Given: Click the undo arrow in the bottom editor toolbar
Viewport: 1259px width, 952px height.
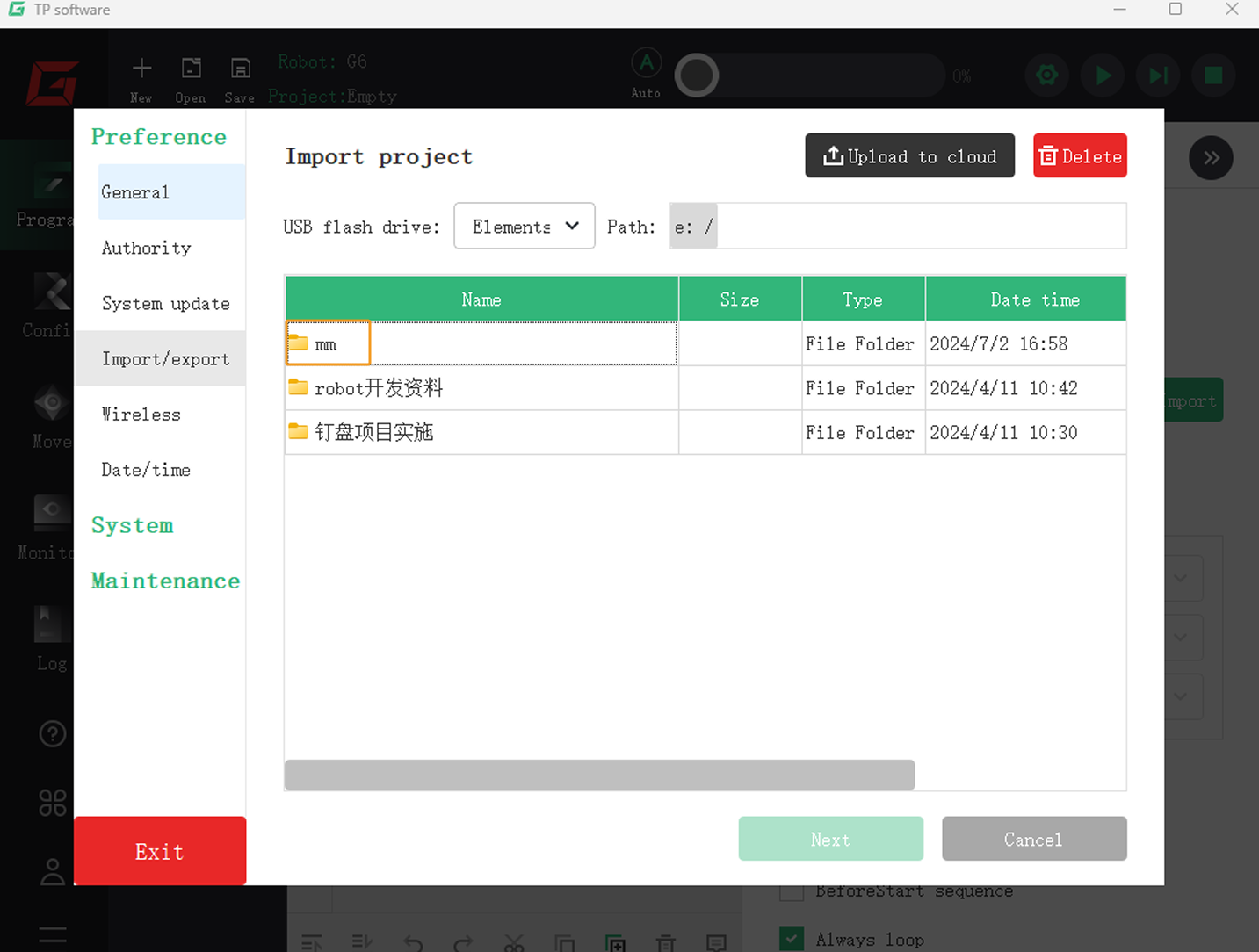Looking at the screenshot, I should (x=413, y=943).
